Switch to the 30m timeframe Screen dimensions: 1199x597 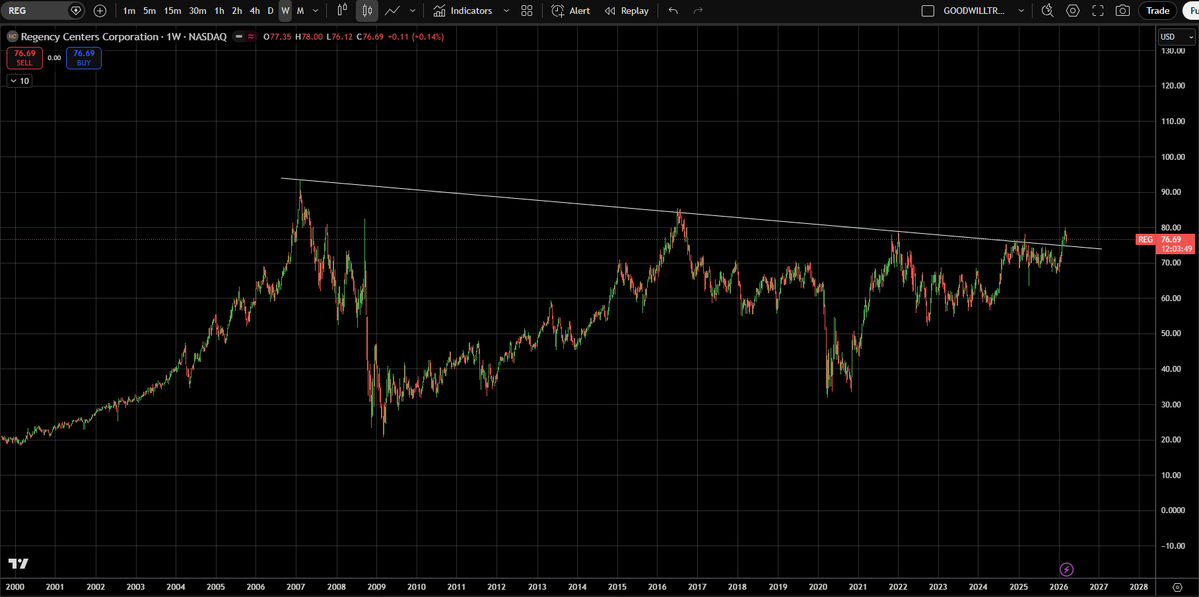197,11
